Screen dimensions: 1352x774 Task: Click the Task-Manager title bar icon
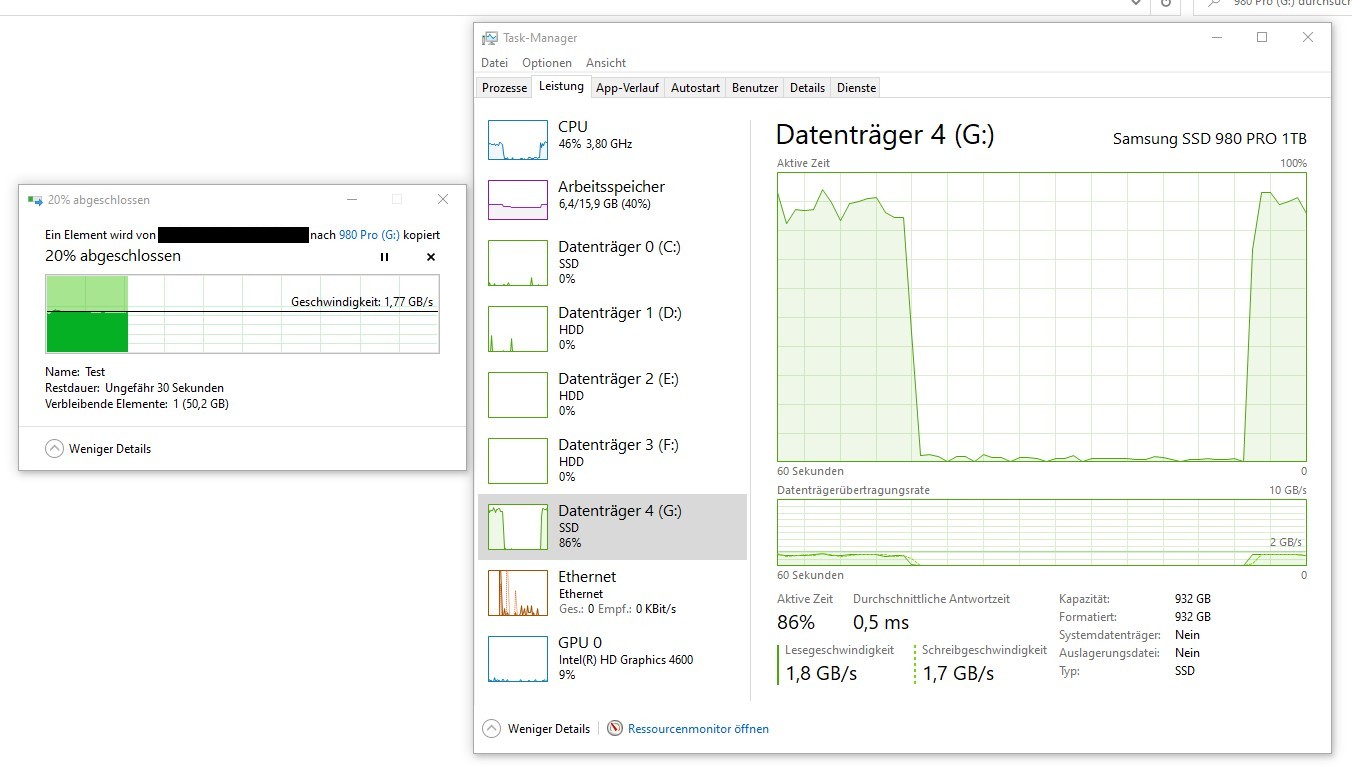pyautogui.click(x=489, y=38)
